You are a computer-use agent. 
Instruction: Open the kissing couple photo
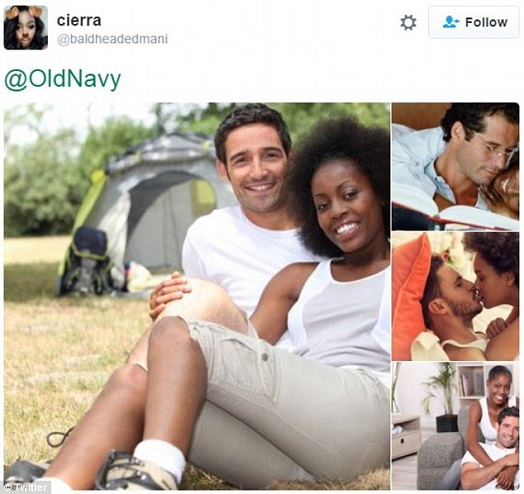pos(455,296)
